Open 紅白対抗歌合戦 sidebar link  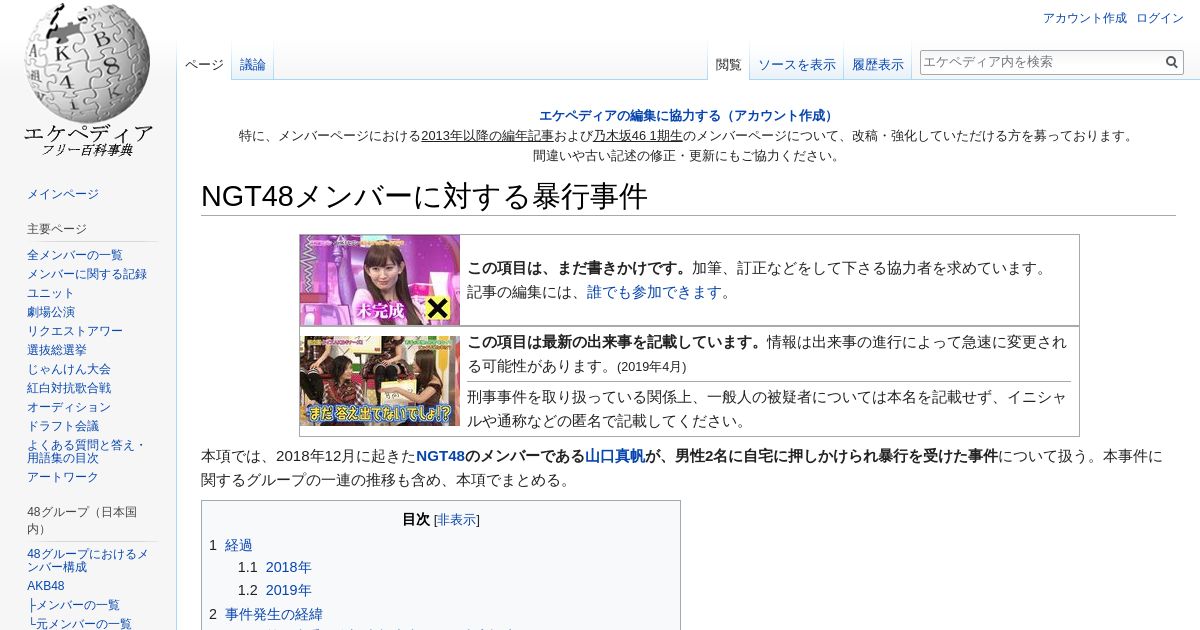pos(69,388)
